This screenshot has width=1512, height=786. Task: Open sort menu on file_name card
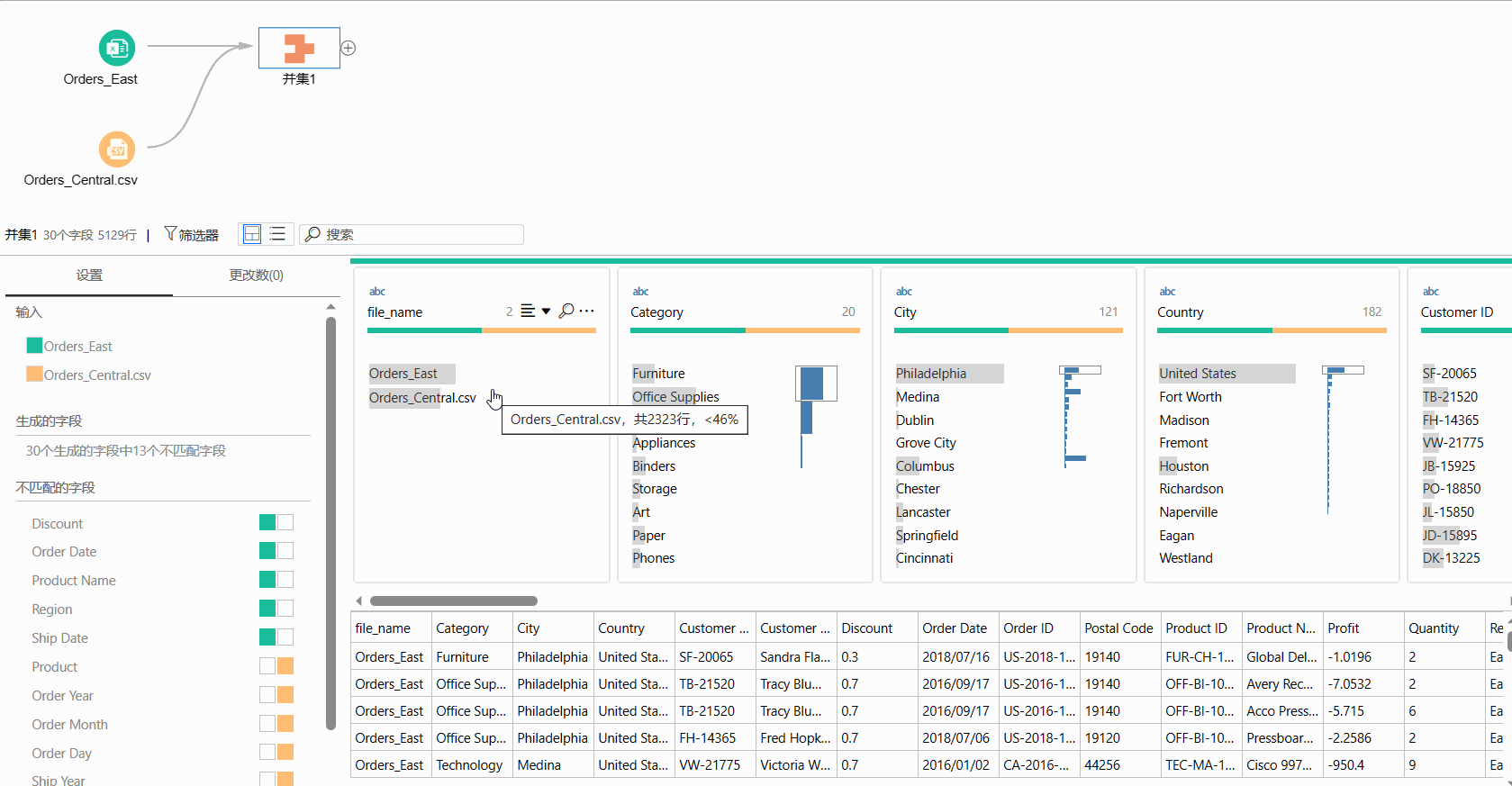535,312
